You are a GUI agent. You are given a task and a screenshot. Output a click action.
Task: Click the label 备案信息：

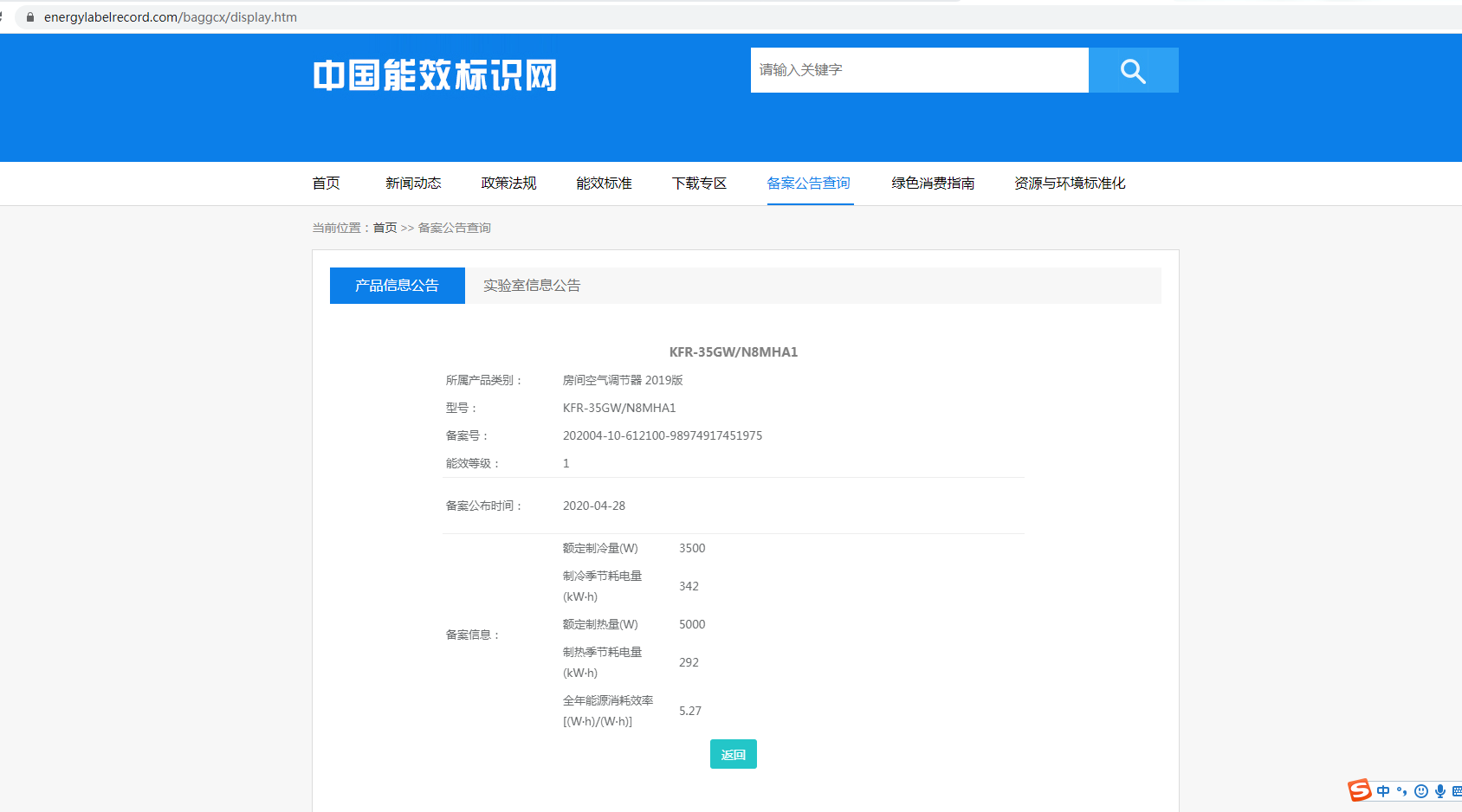[x=474, y=635]
